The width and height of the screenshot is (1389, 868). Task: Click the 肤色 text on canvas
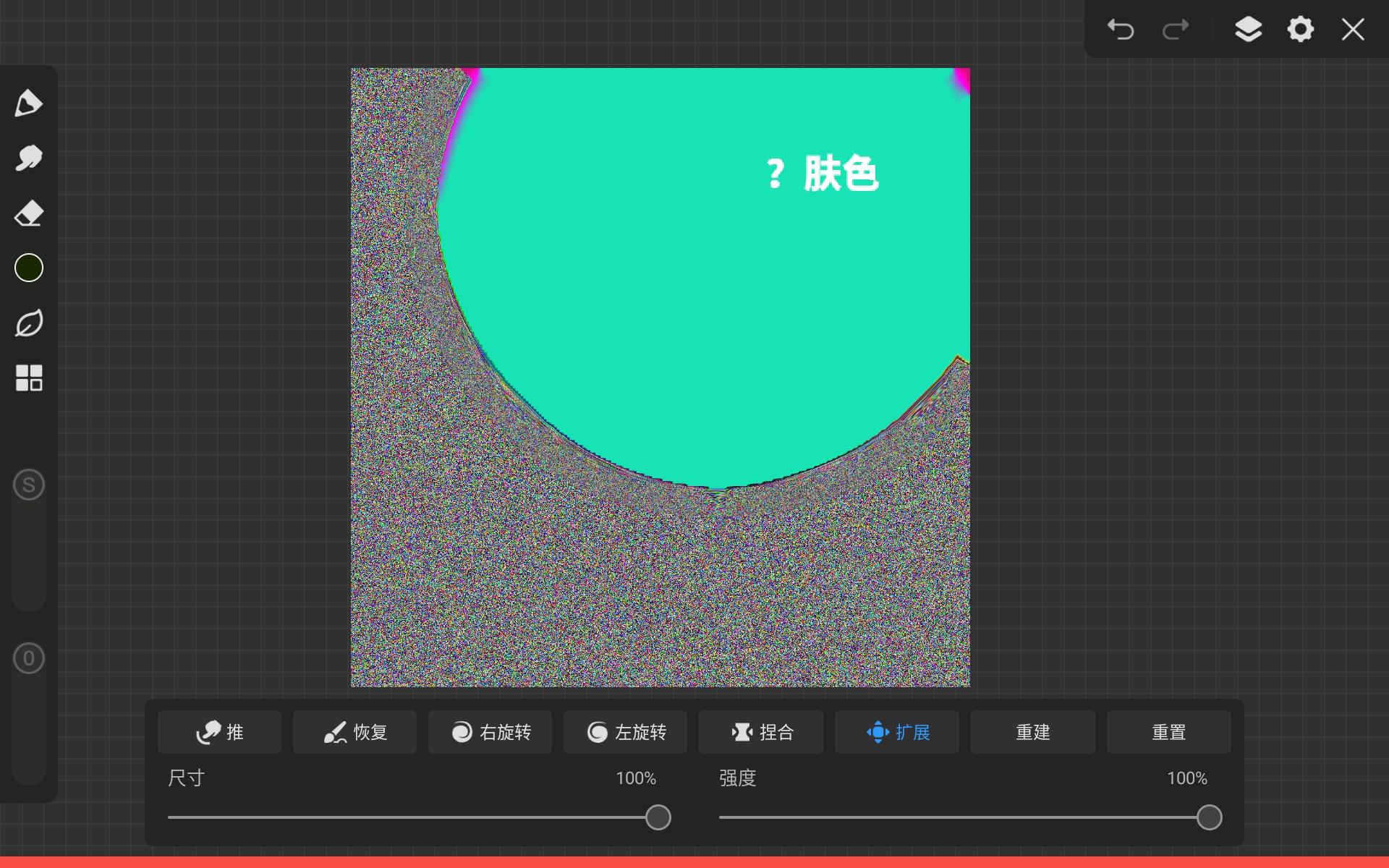(841, 174)
